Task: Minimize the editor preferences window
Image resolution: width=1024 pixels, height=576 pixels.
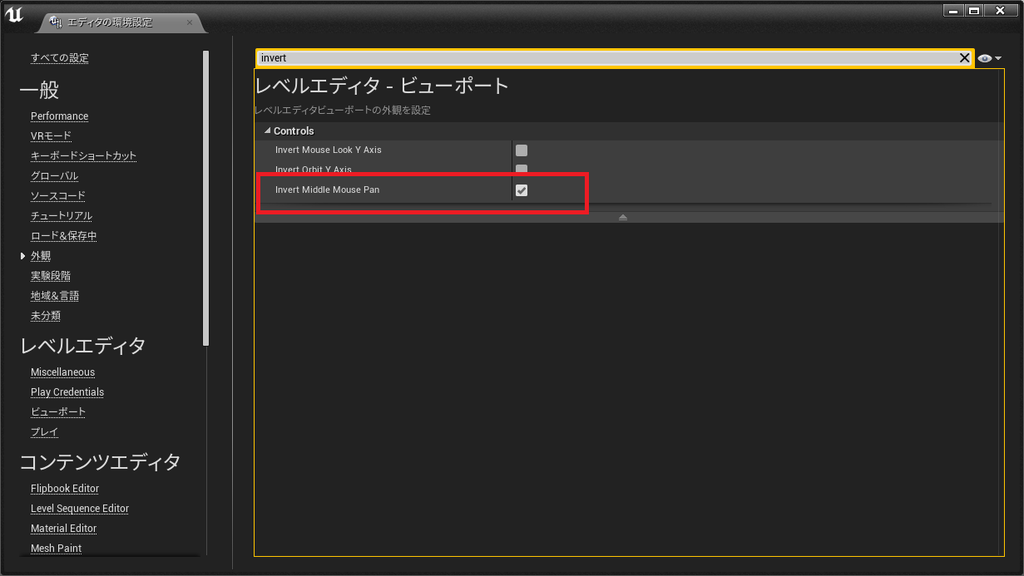Action: (953, 10)
